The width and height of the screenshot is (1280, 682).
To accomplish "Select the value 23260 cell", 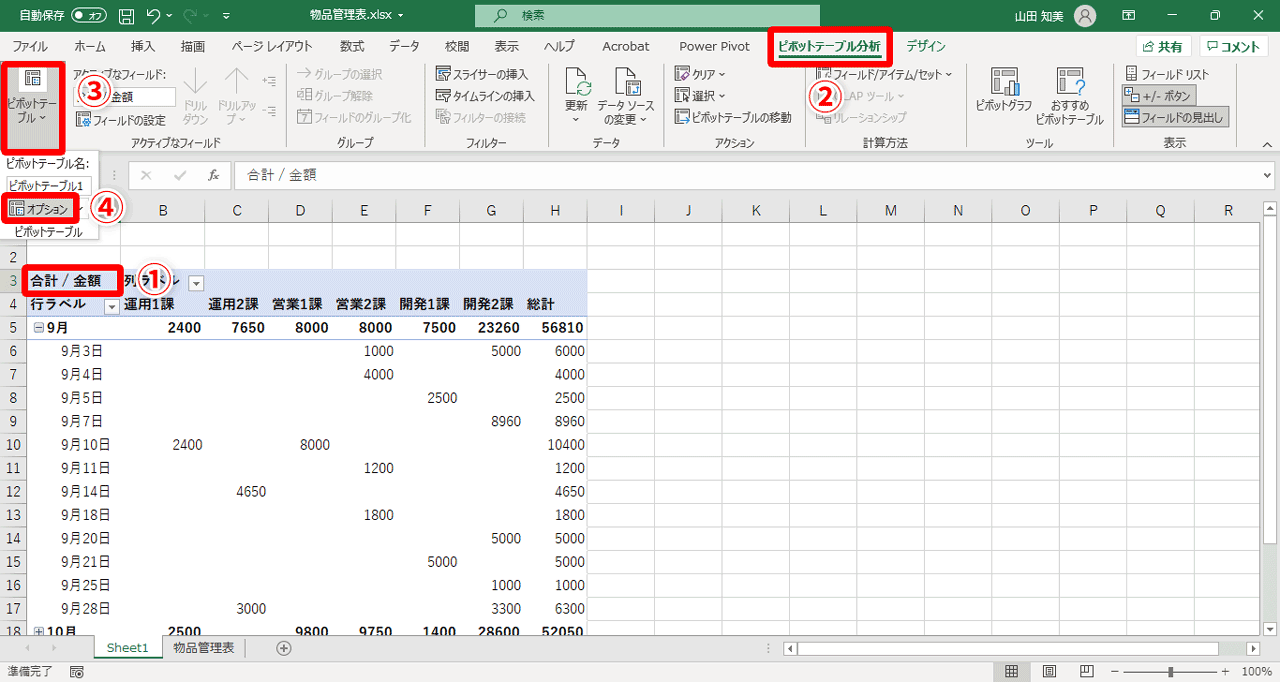I will (492, 328).
